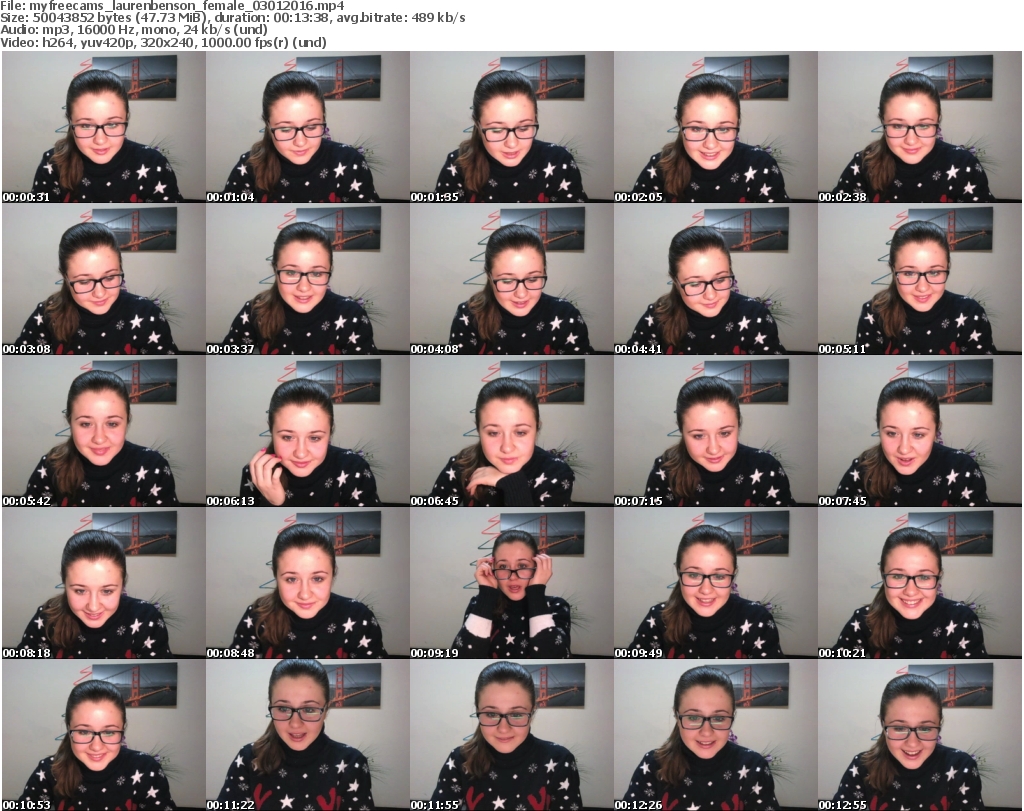
Task: Choose the 00:09:49 frame thumbnail
Action: 715,583
